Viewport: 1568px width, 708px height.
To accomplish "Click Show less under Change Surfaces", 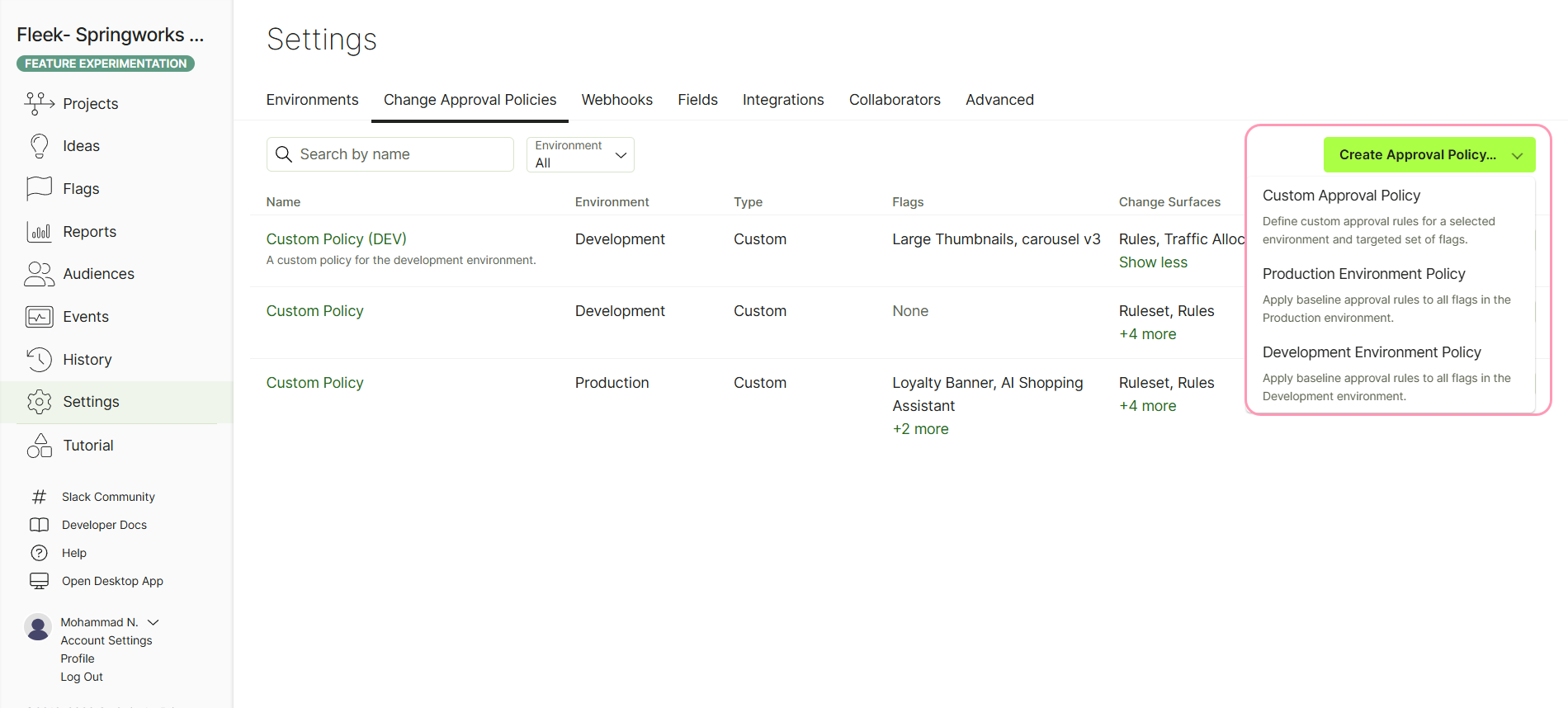I will point(1153,262).
